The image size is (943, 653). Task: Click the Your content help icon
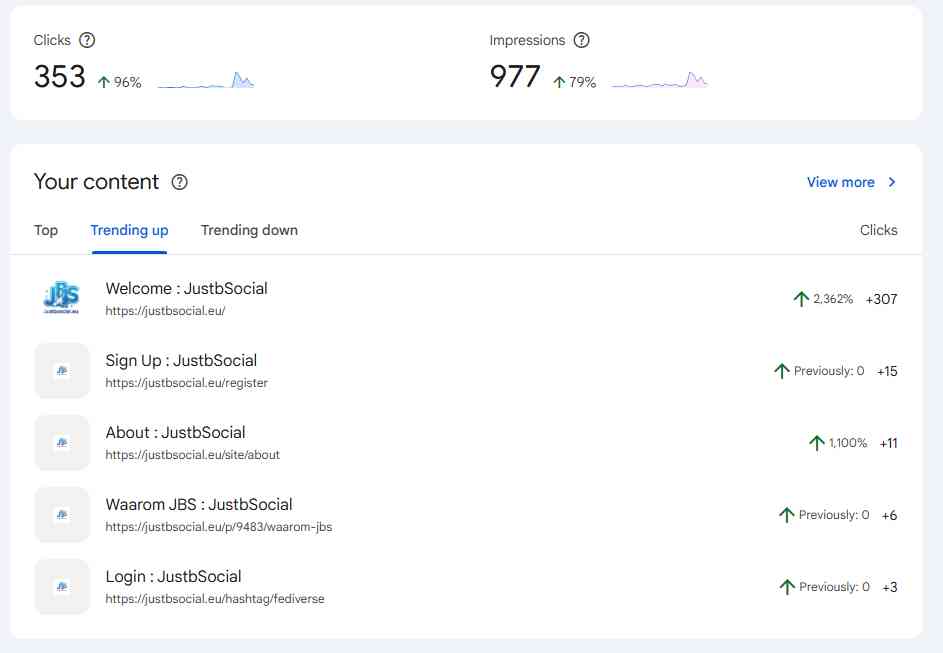pyautogui.click(x=180, y=182)
